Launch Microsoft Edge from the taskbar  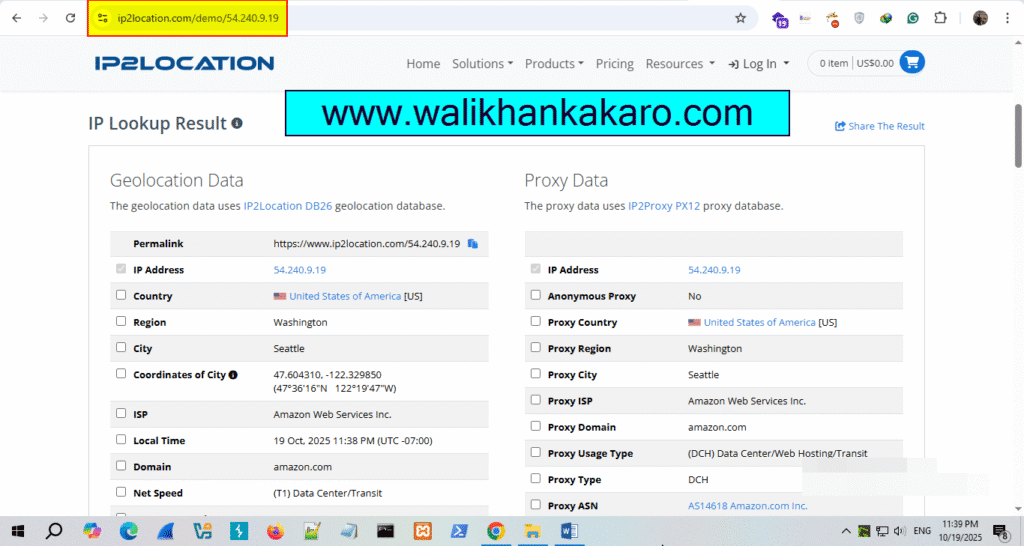[x=129, y=531]
